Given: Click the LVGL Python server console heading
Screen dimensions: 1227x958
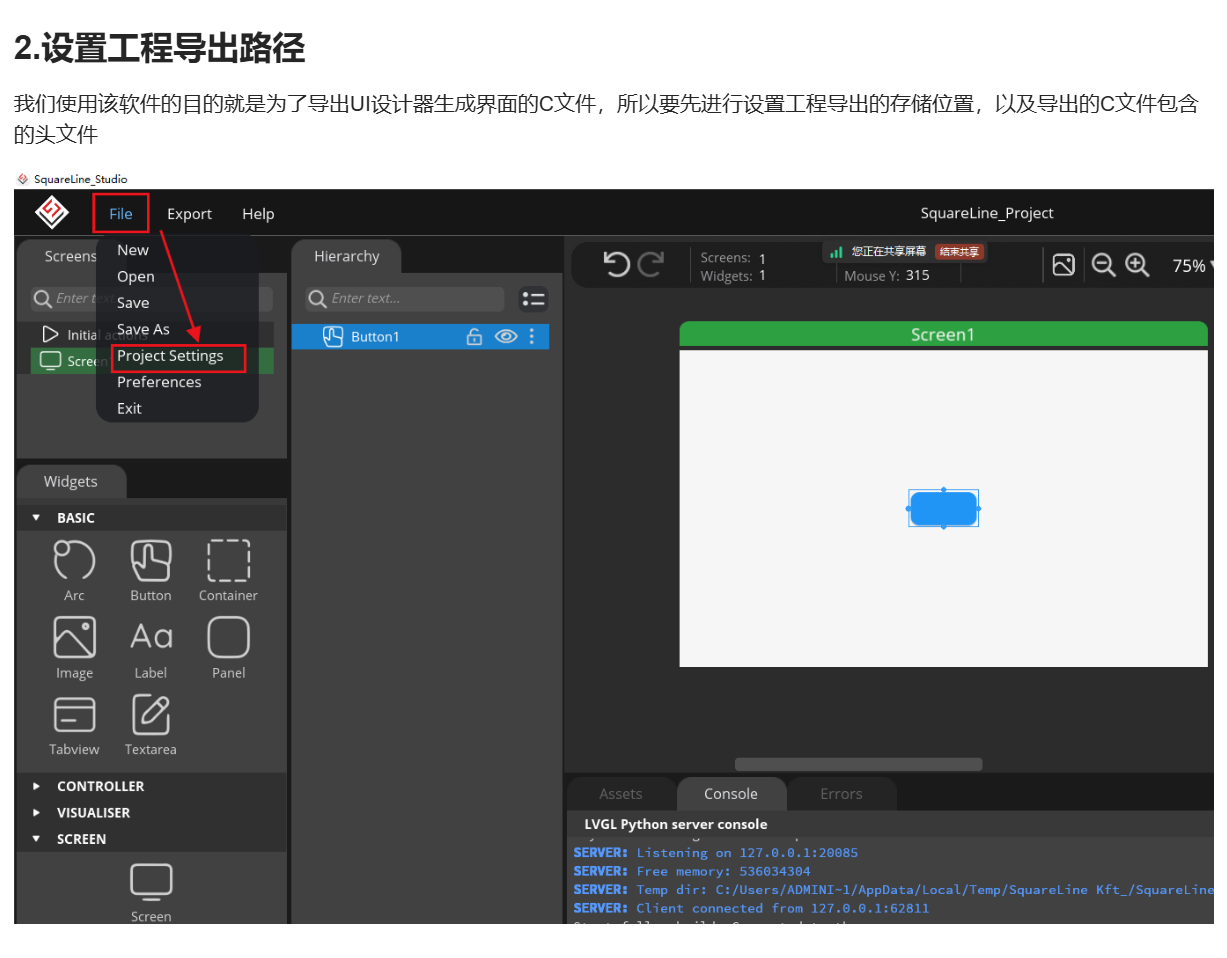Looking at the screenshot, I should [676, 824].
